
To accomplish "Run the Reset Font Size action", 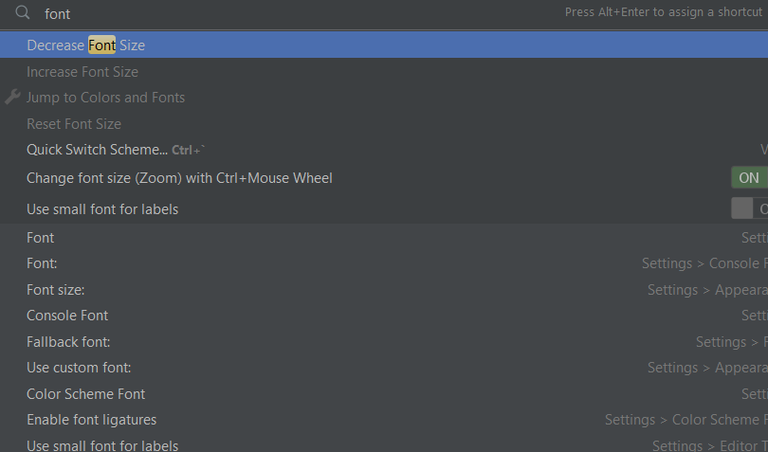I will pyautogui.click(x=74, y=124).
